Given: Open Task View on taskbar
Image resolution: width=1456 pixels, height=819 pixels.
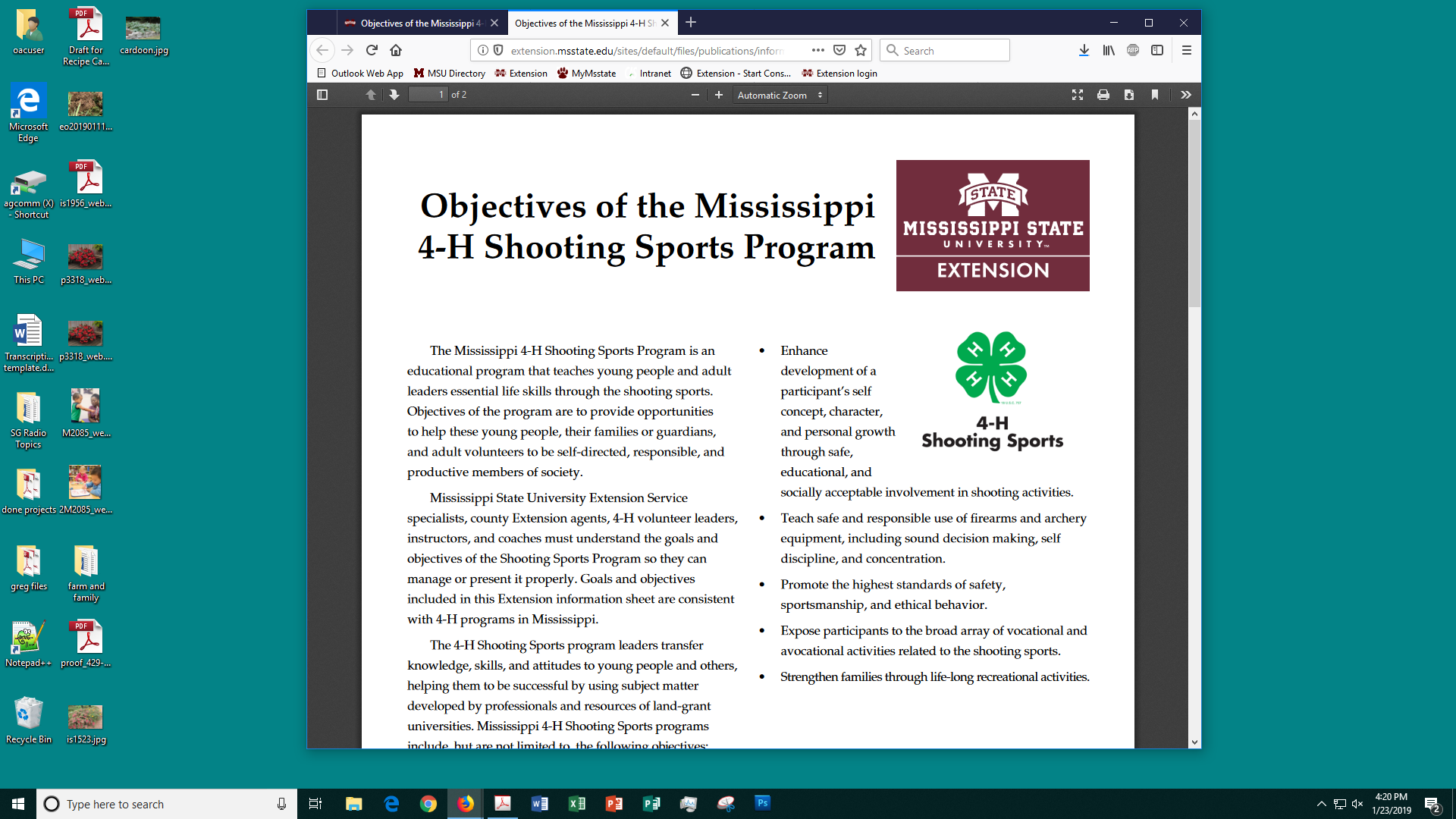Looking at the screenshot, I should point(315,804).
